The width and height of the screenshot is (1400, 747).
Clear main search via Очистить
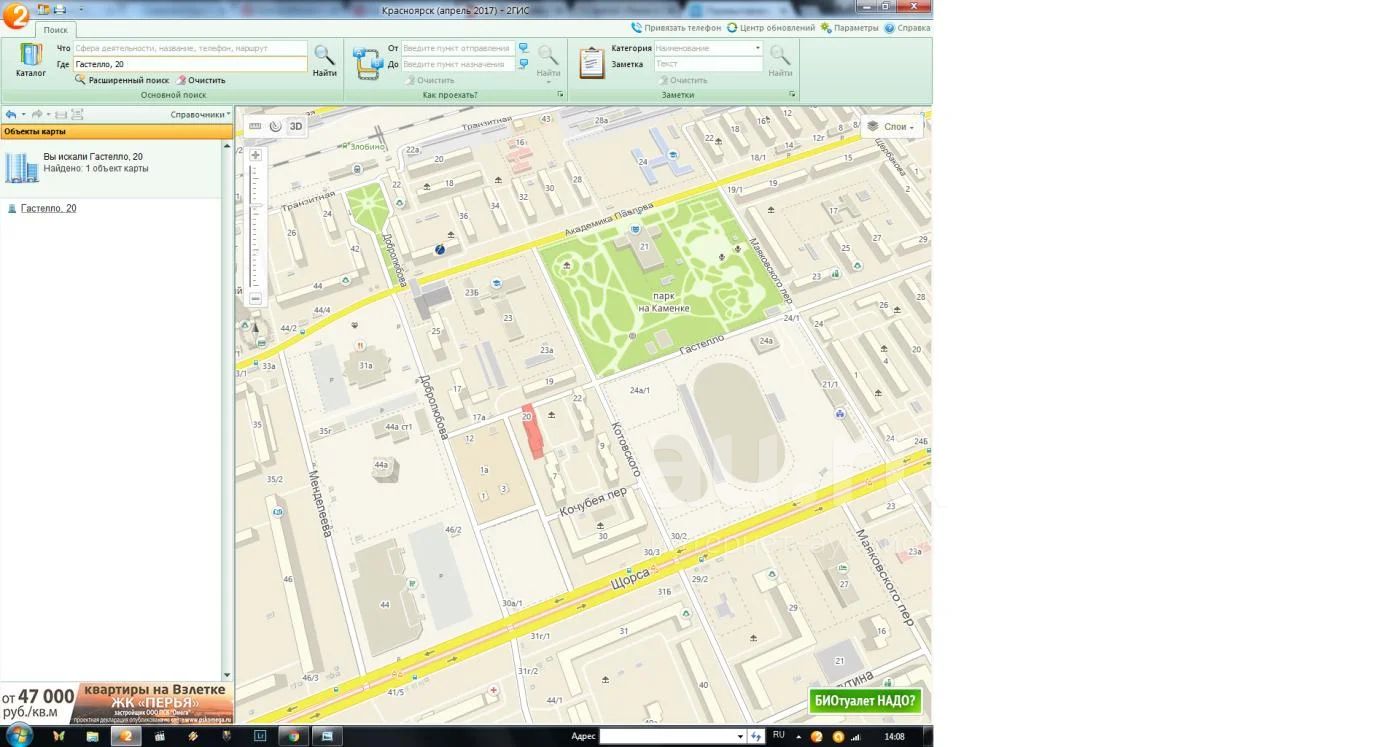click(201, 80)
